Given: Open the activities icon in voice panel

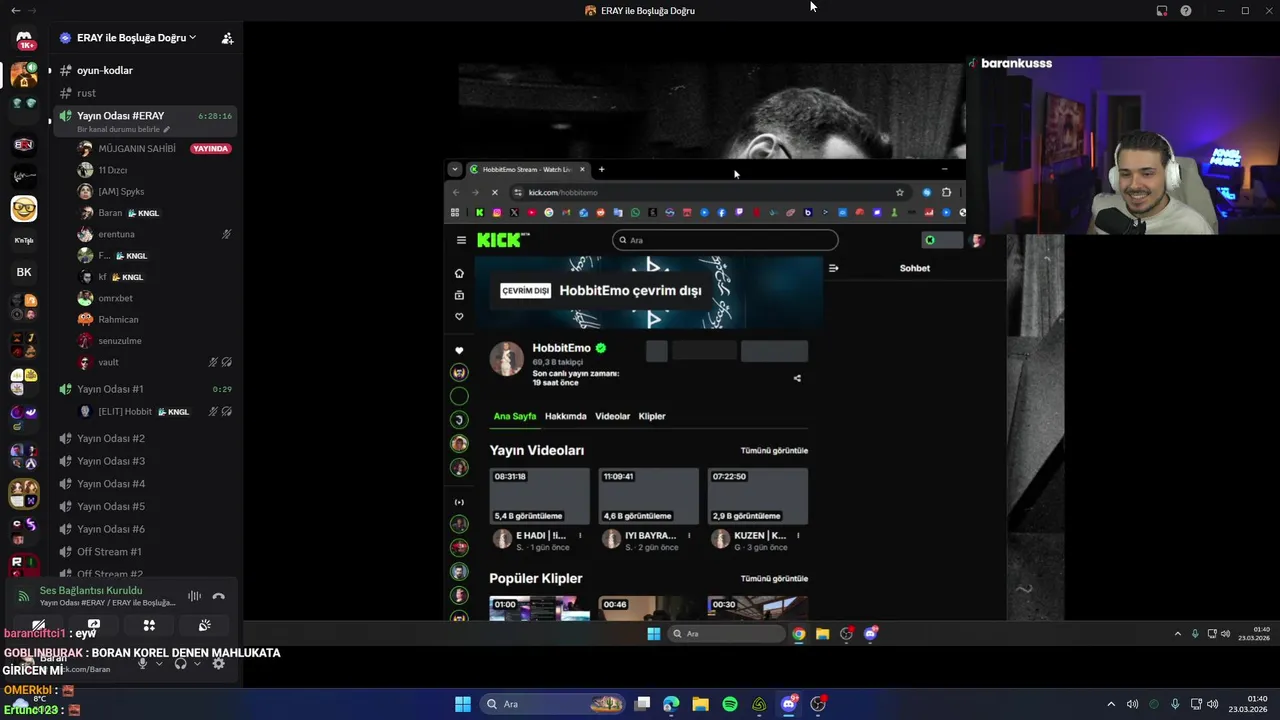Looking at the screenshot, I should pos(149,626).
